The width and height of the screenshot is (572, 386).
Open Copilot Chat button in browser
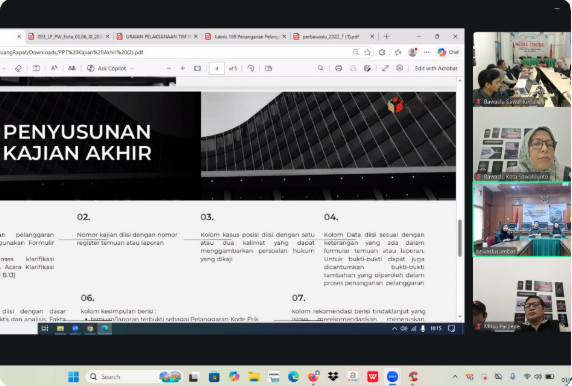click(x=448, y=52)
